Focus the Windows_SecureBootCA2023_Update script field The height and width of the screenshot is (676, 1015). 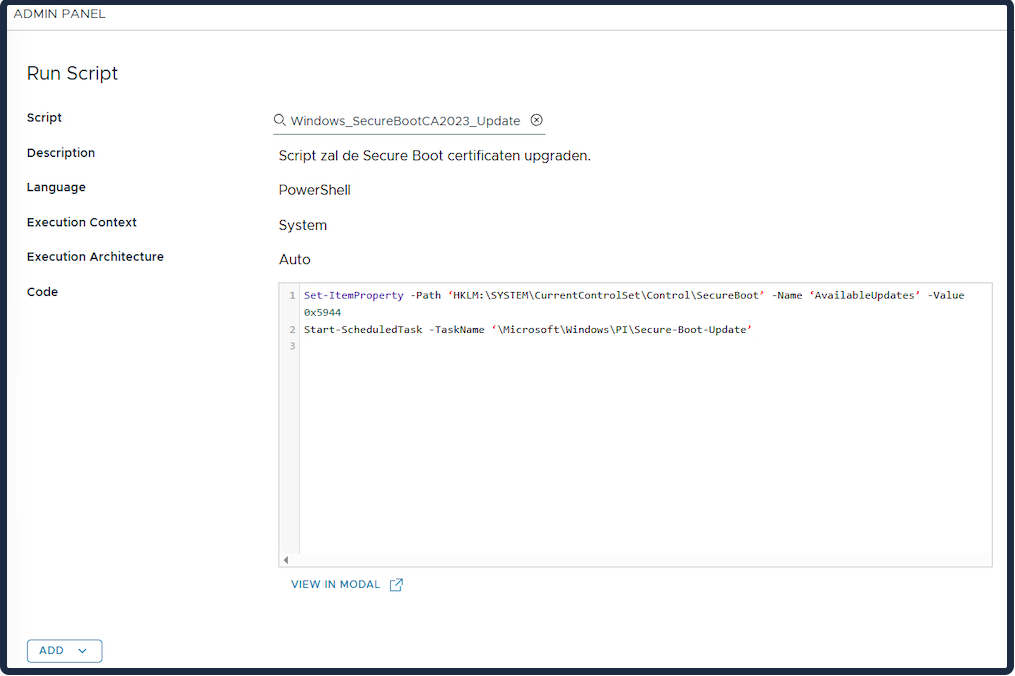[x=405, y=121]
